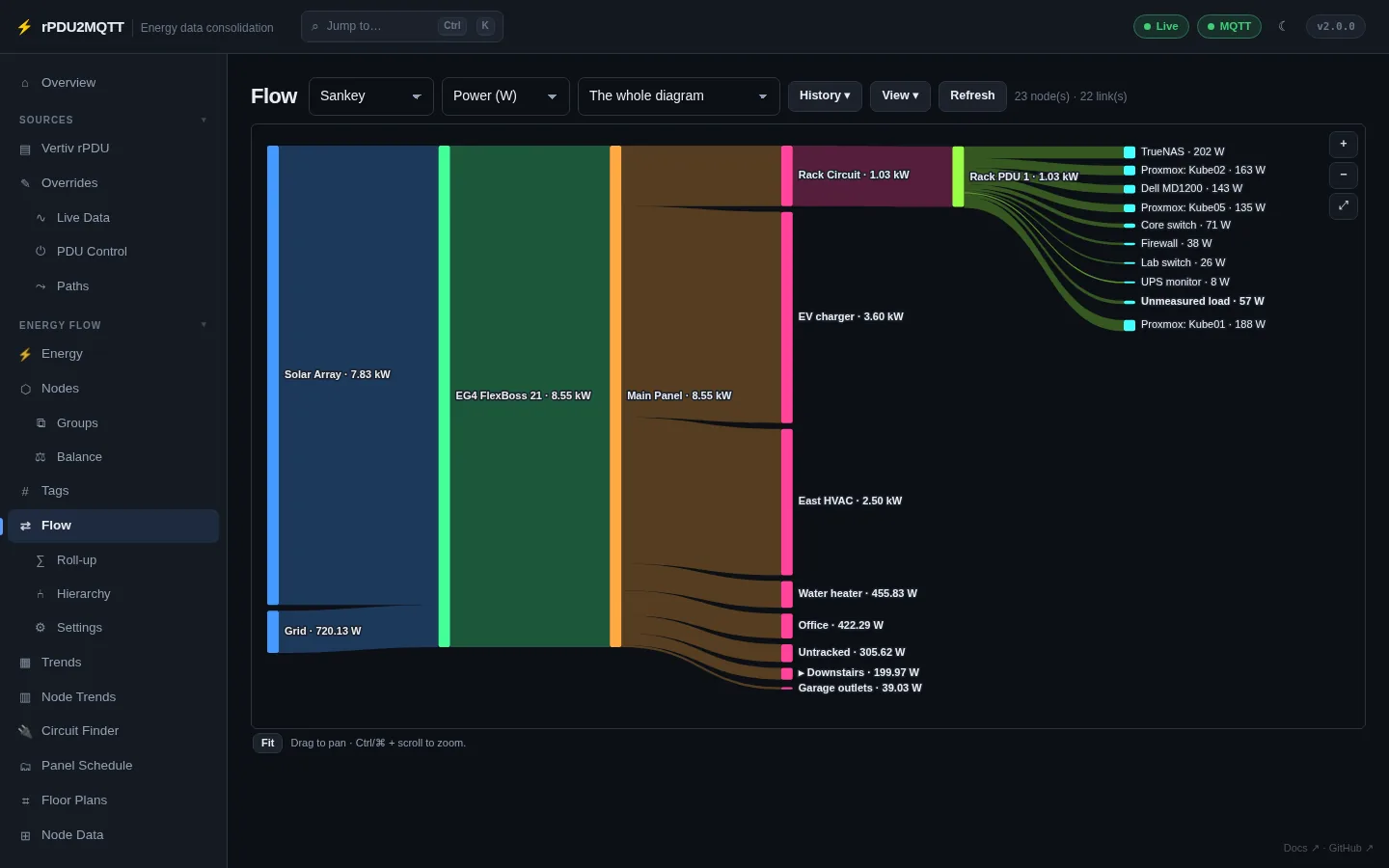Select the Water heater node label

(x=858, y=593)
